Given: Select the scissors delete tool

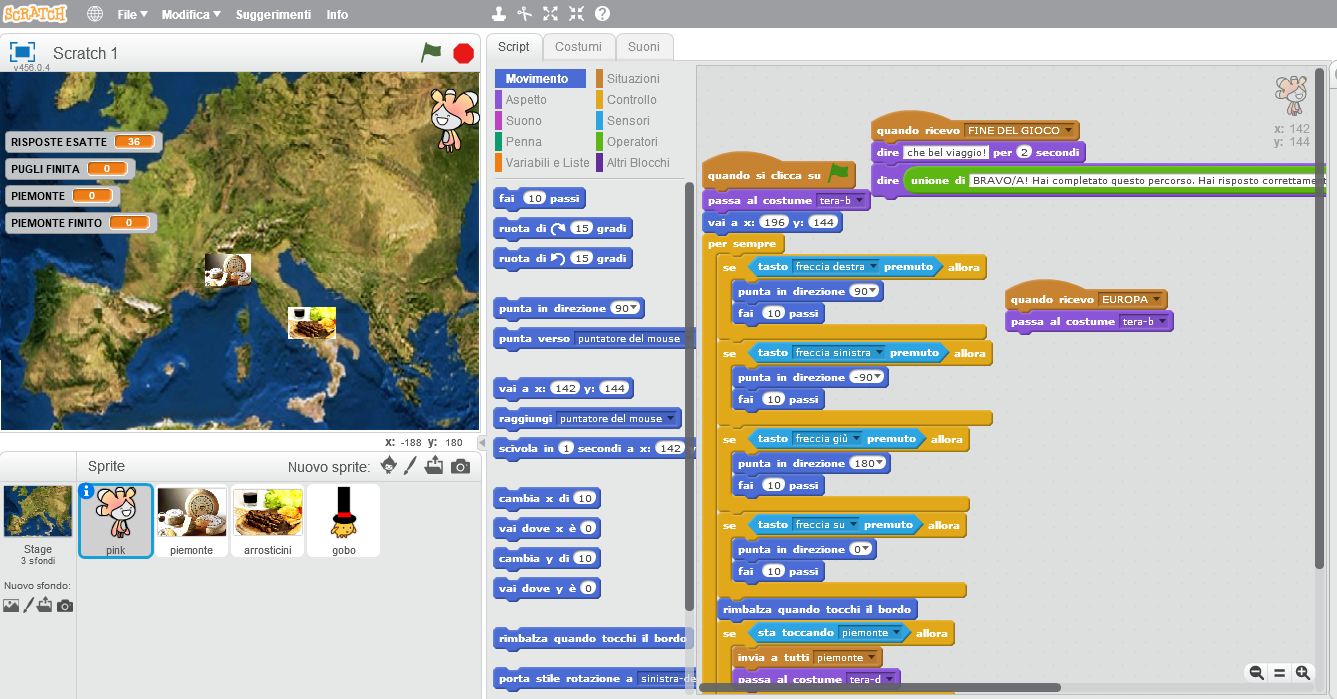Looking at the screenshot, I should 524,14.
